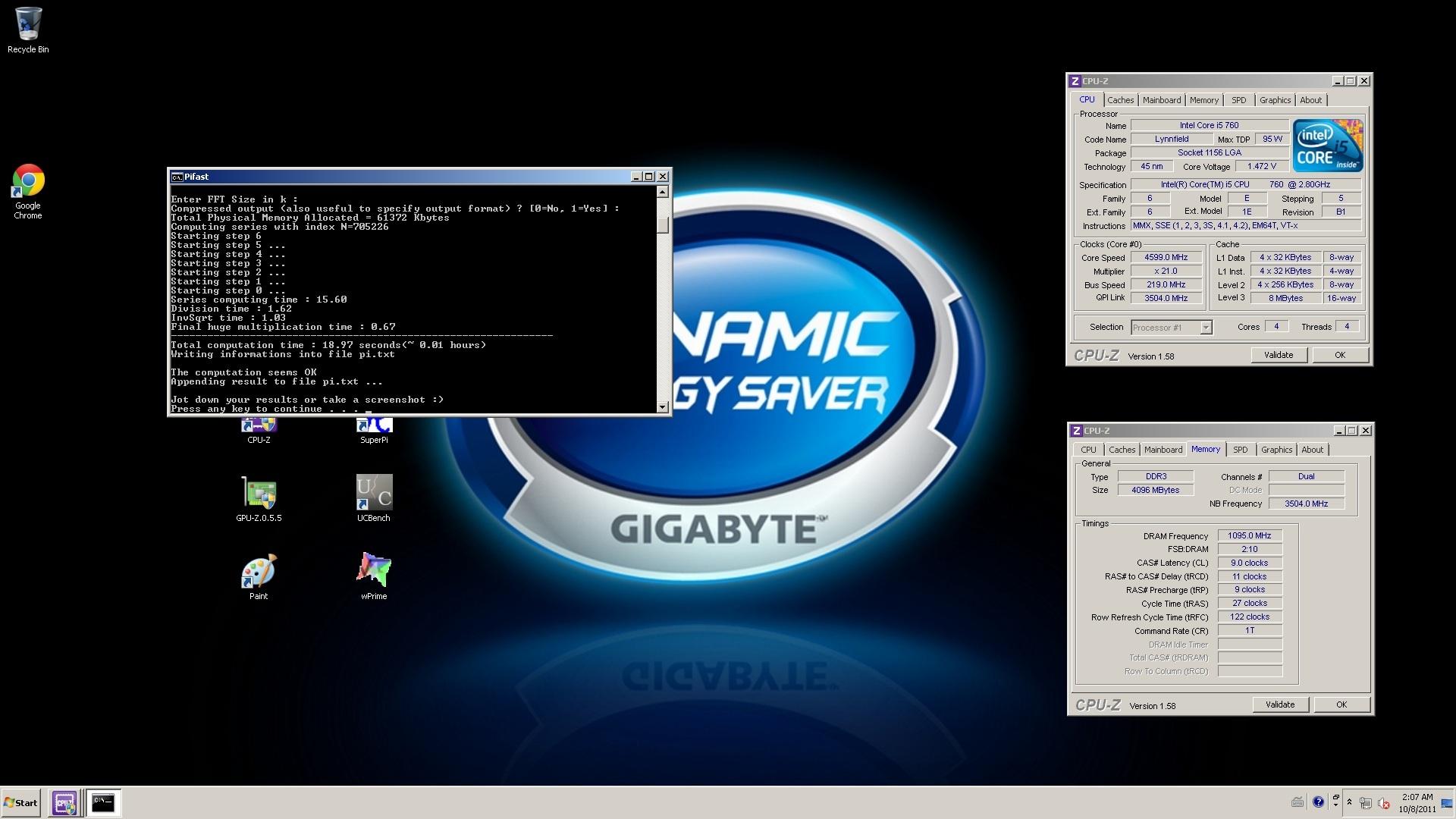Open SPD tab in lower CPU-Z
This screenshot has height=819, width=1456.
pyautogui.click(x=1240, y=450)
